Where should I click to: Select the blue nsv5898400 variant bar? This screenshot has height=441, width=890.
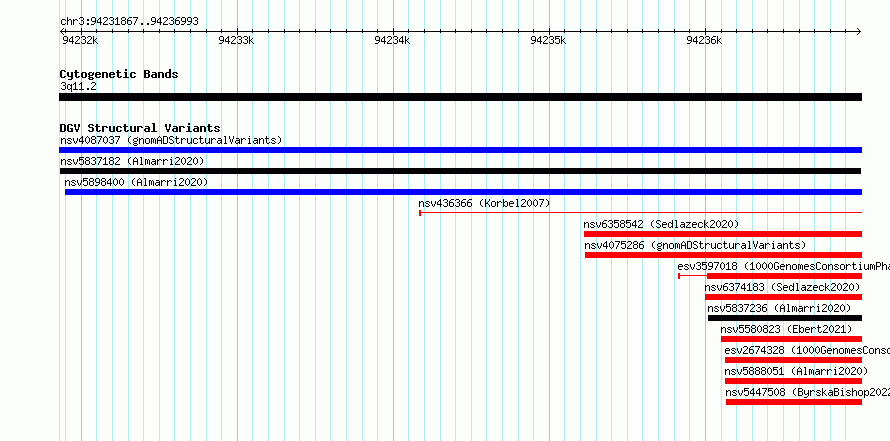click(463, 192)
